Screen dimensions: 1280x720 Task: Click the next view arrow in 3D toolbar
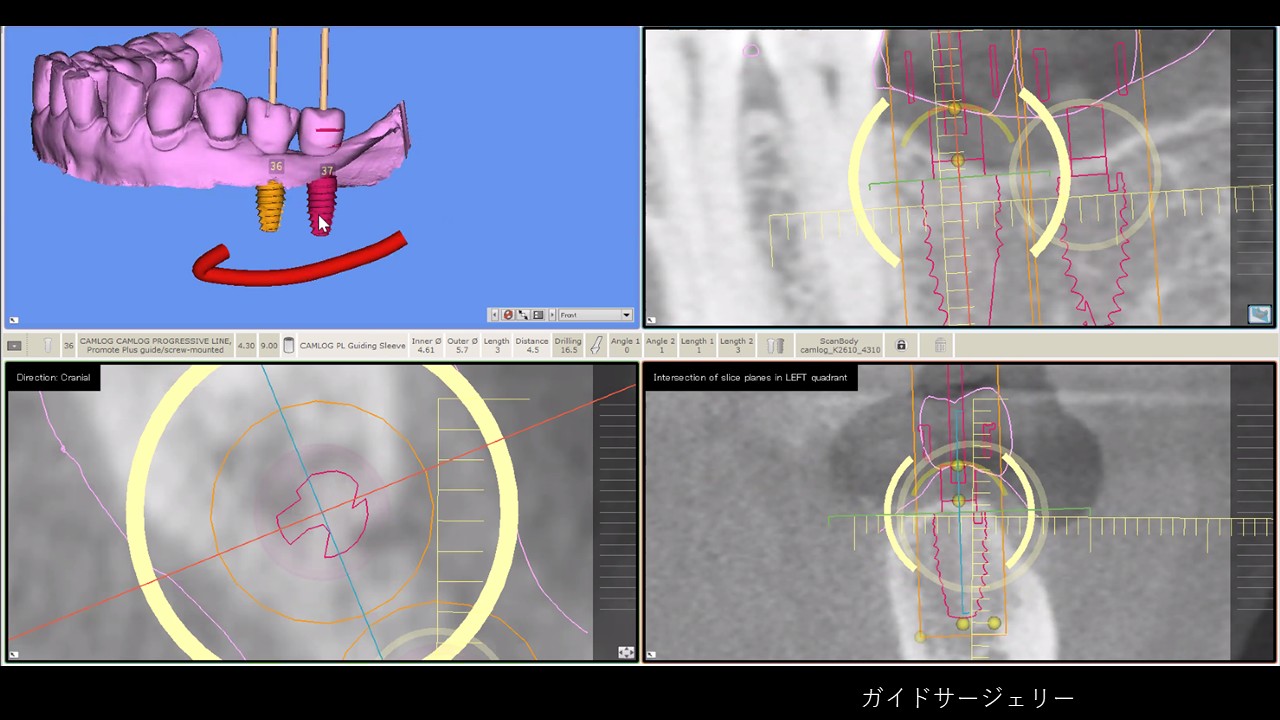tap(550, 315)
